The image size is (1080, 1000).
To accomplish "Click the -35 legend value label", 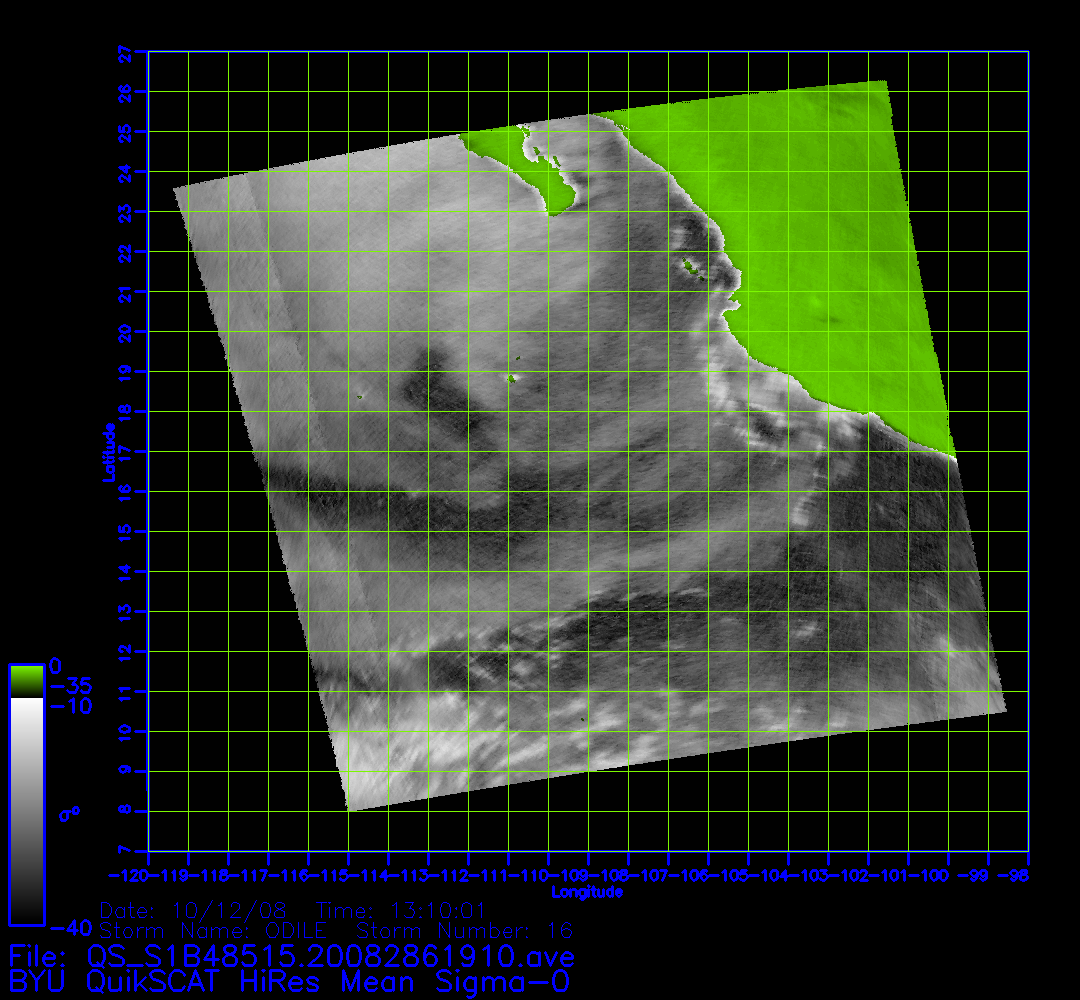I will (x=70, y=687).
